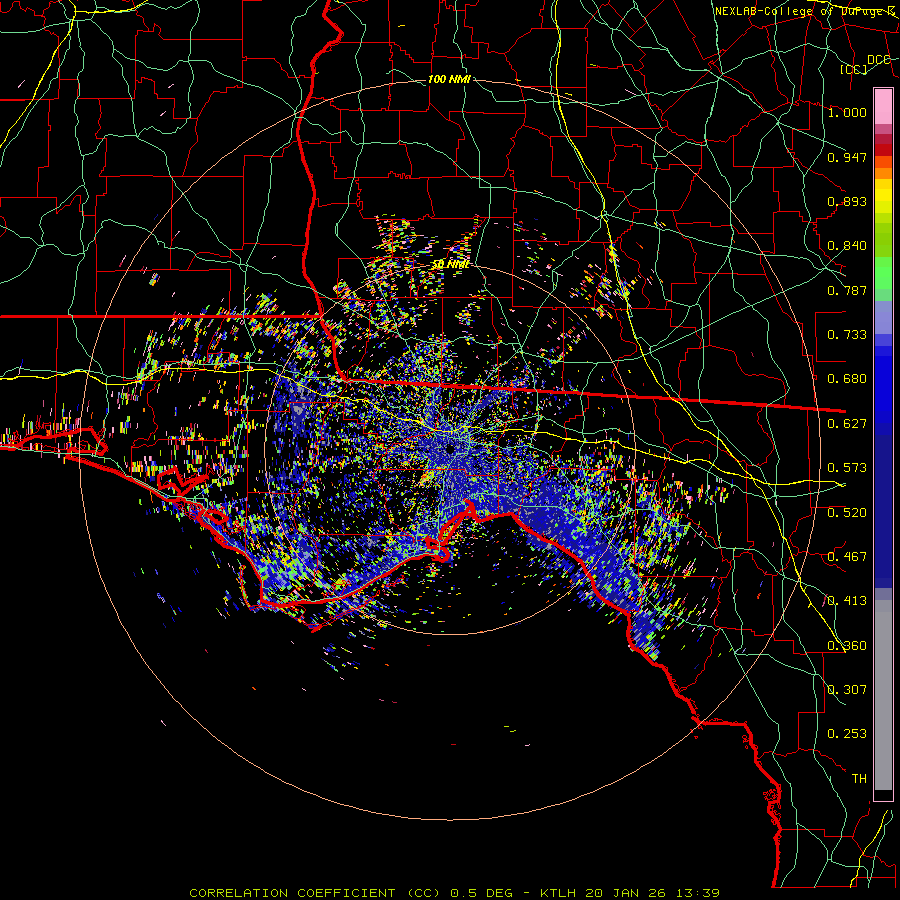Select the 0.413 scale value
900x900 pixels.
pos(847,601)
